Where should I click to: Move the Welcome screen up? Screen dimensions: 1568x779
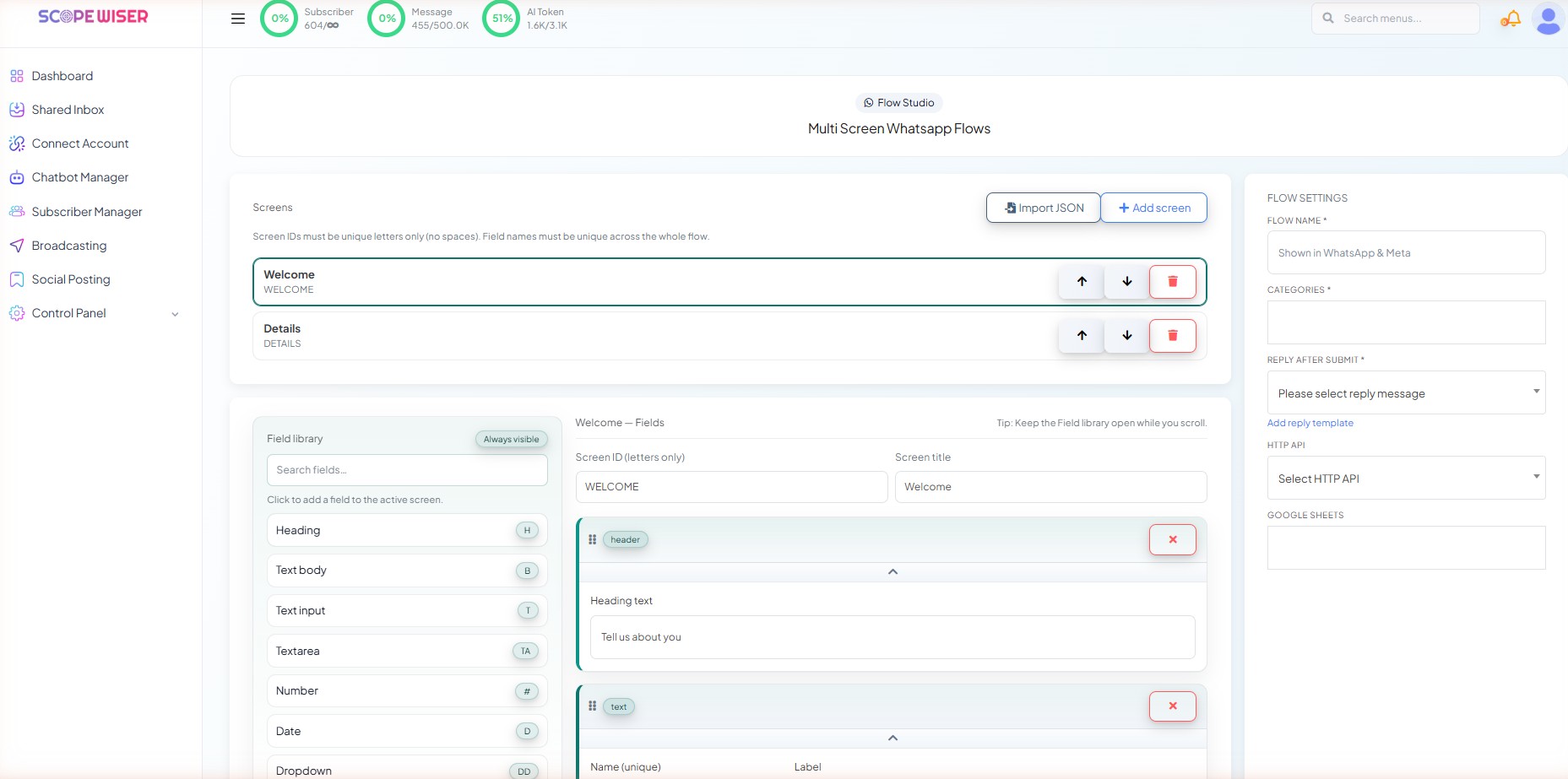[x=1082, y=282]
